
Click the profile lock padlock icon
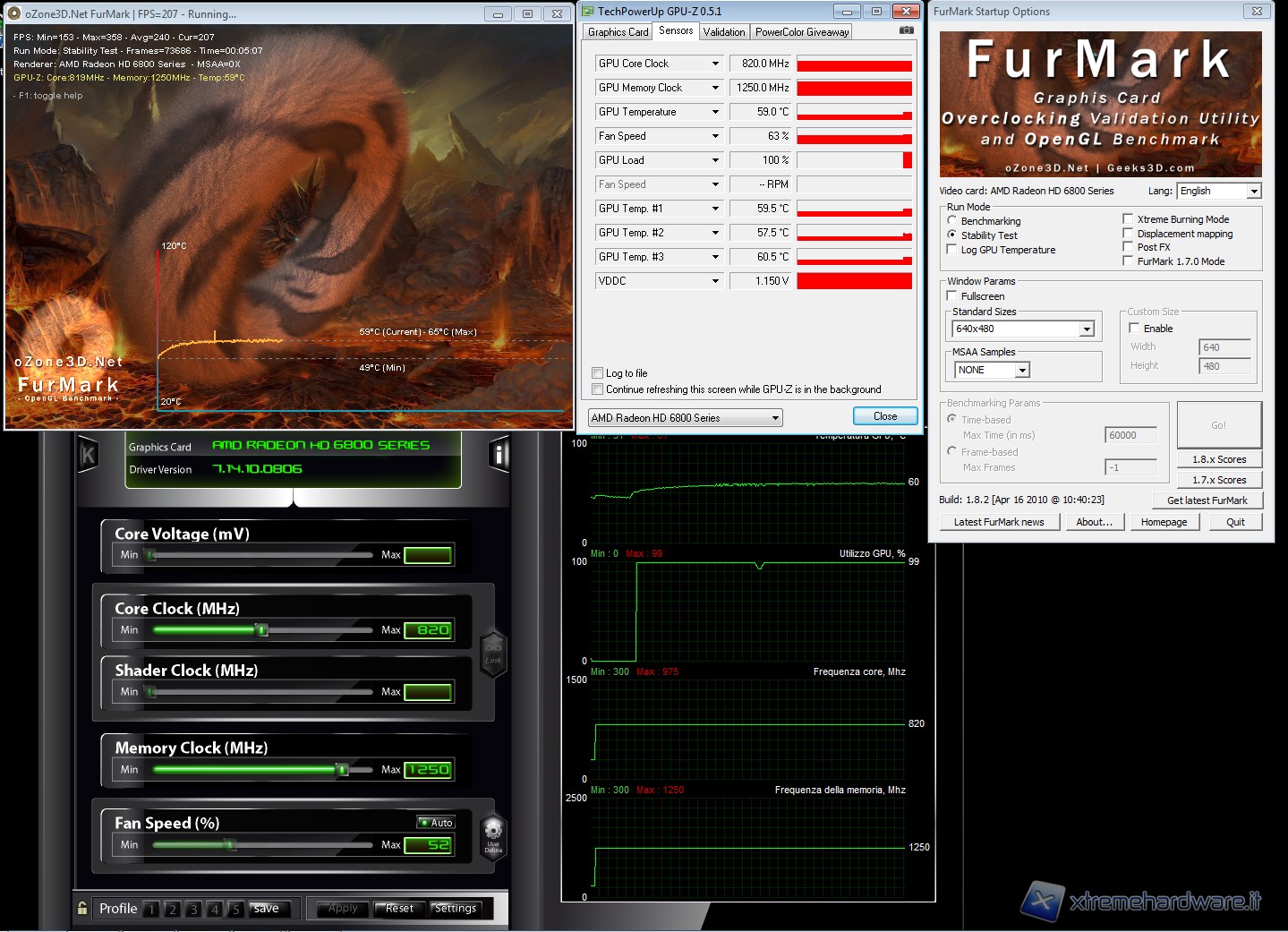[82, 908]
